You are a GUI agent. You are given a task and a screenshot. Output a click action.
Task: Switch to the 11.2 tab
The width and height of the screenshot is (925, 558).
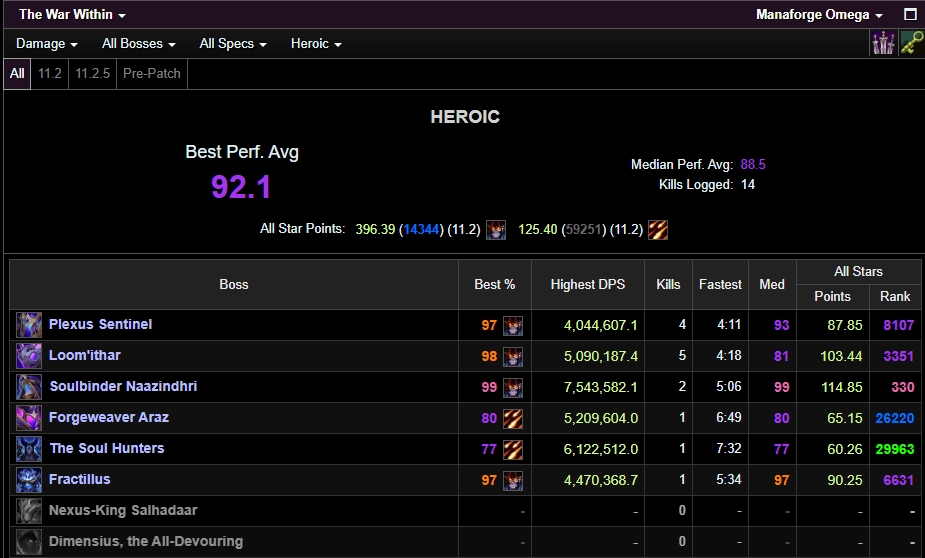point(50,74)
